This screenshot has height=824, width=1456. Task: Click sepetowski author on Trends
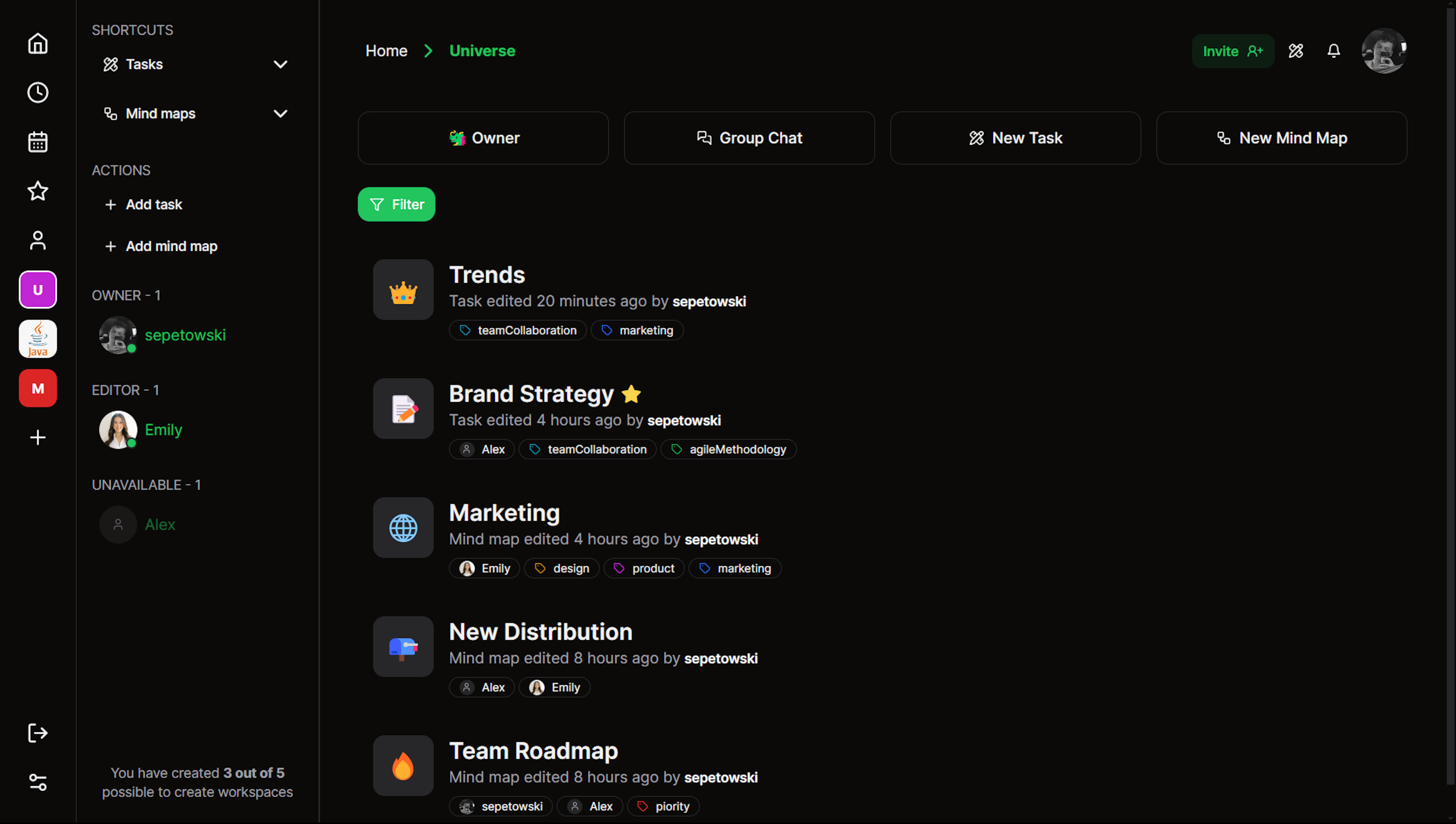(x=709, y=302)
